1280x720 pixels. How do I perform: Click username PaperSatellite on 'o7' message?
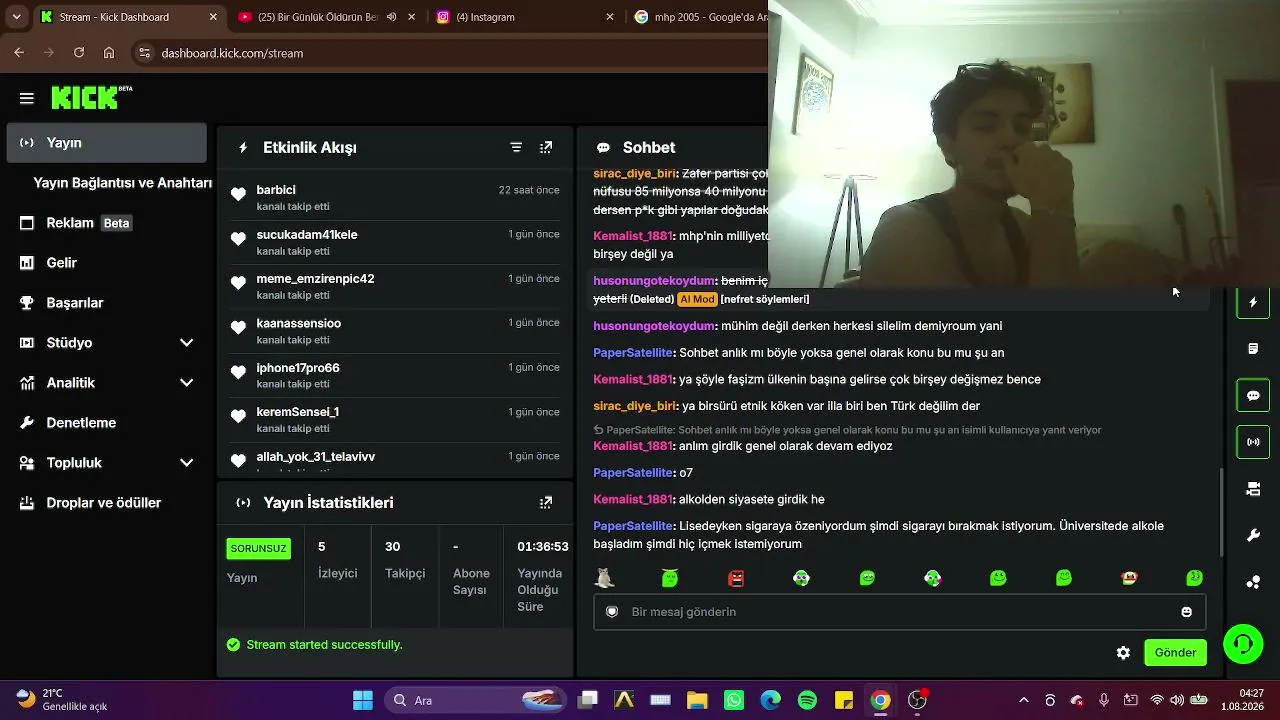[x=633, y=473]
